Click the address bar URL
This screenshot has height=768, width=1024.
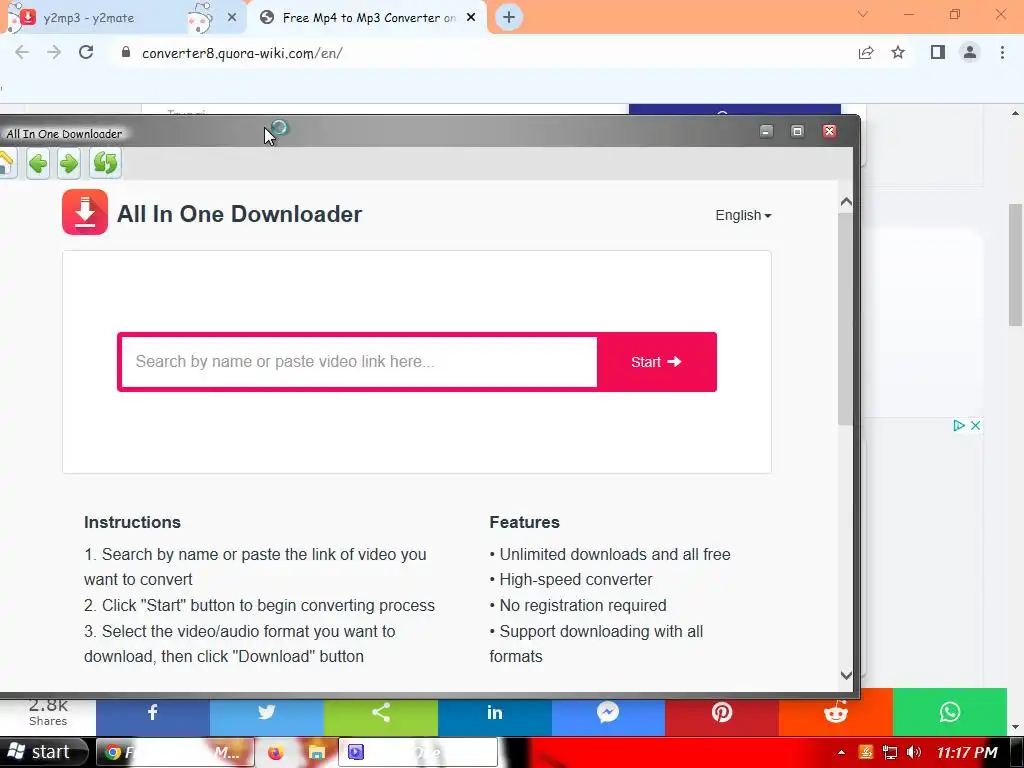tap(242, 54)
